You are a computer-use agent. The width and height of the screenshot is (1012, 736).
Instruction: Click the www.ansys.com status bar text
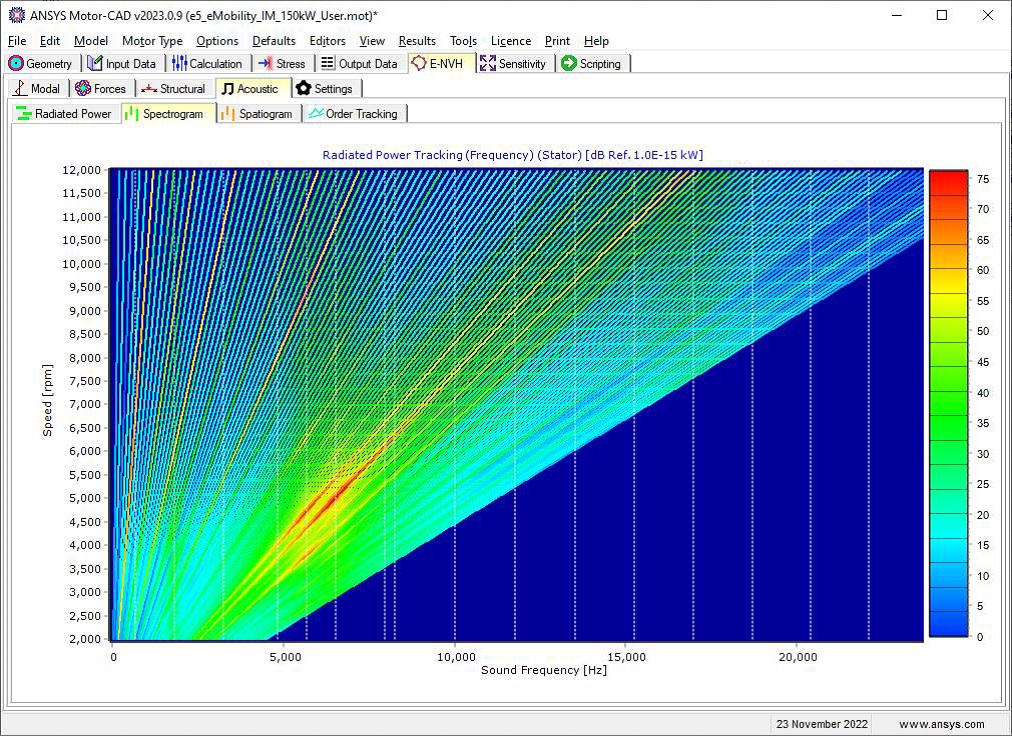coord(942,724)
